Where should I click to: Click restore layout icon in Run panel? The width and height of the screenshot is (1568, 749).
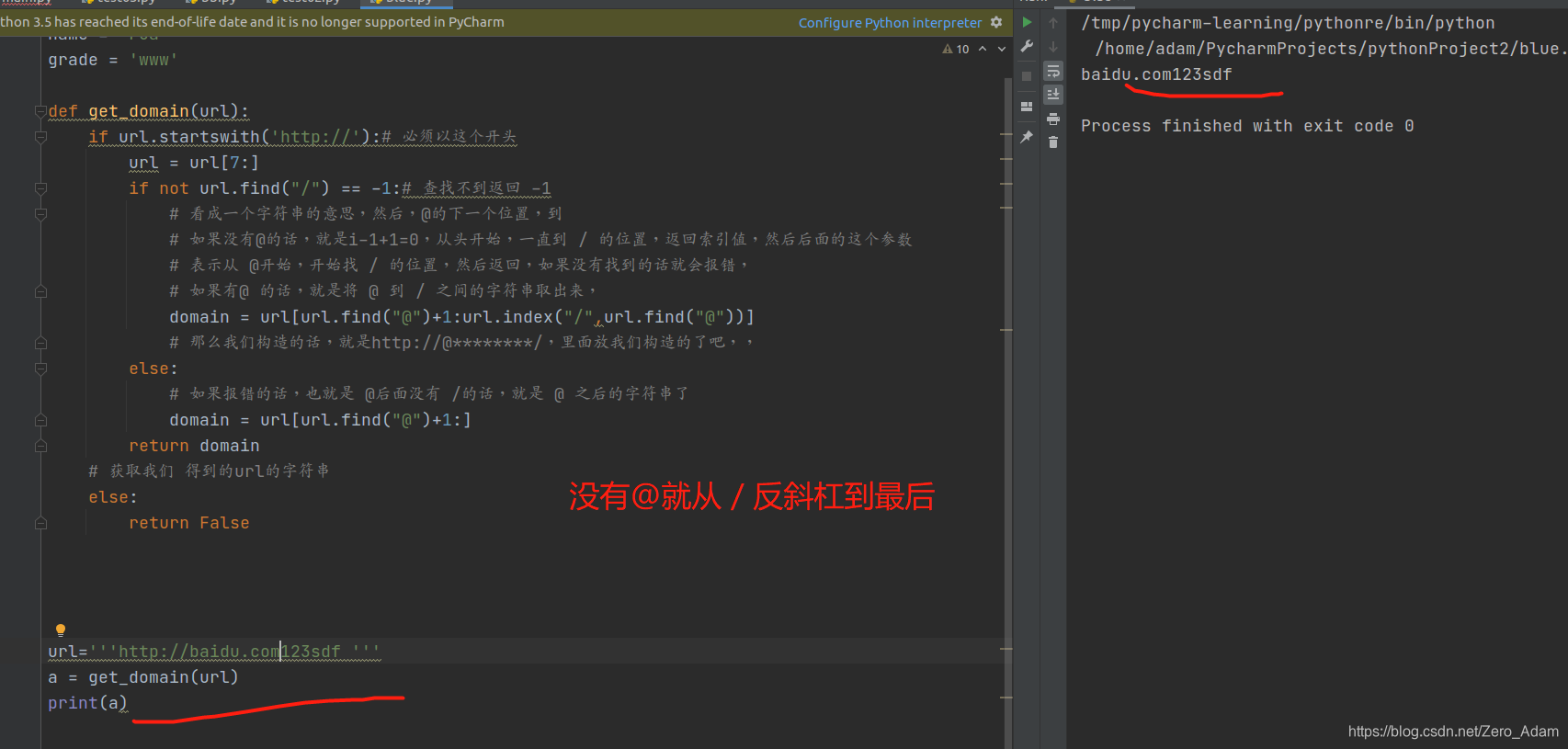click(x=1027, y=107)
